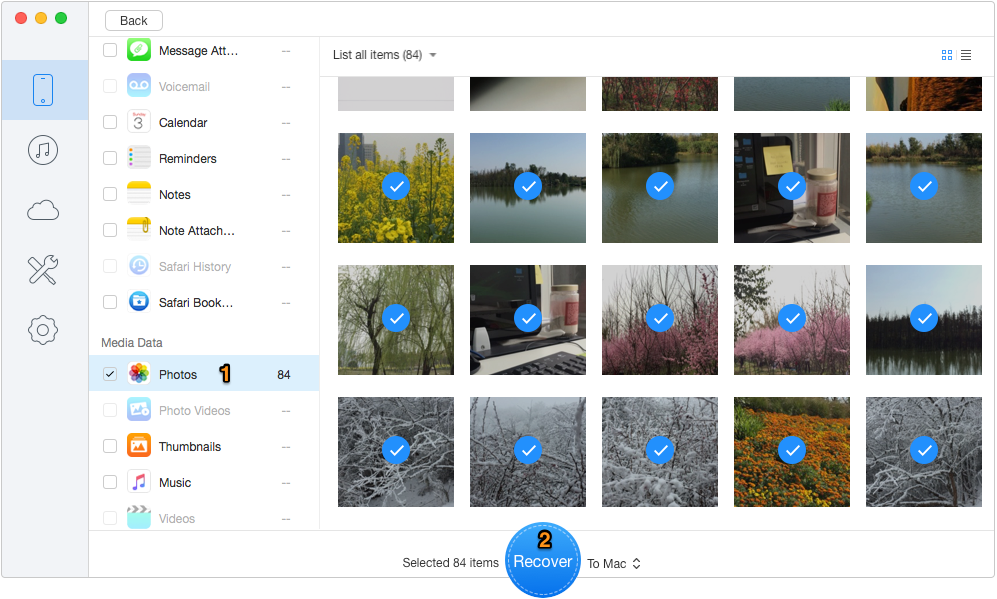Image resolution: width=997 pixels, height=599 pixels.
Task: Click the Thumbnails orange icon
Action: coord(139,446)
